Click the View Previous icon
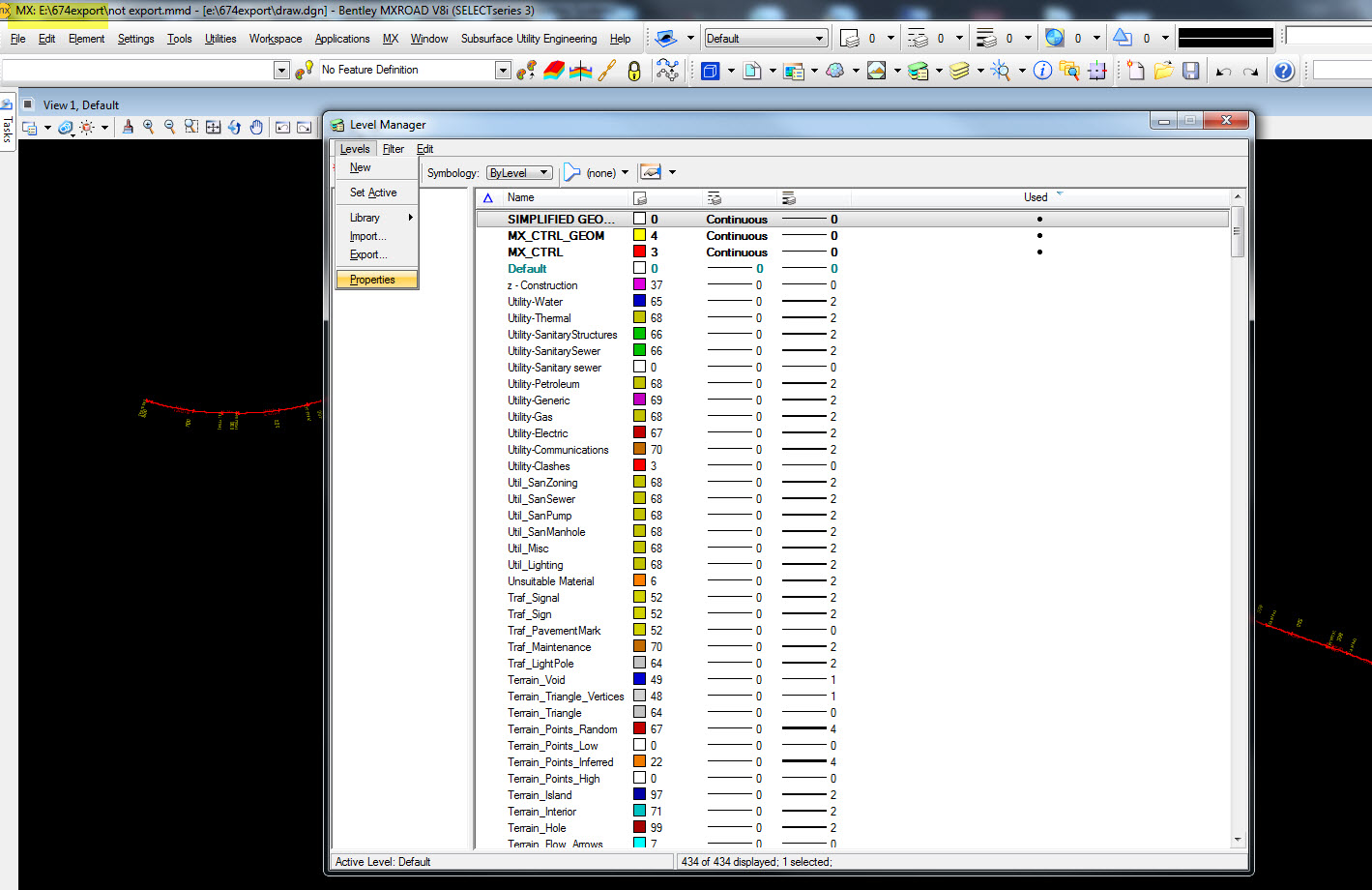 coord(283,127)
